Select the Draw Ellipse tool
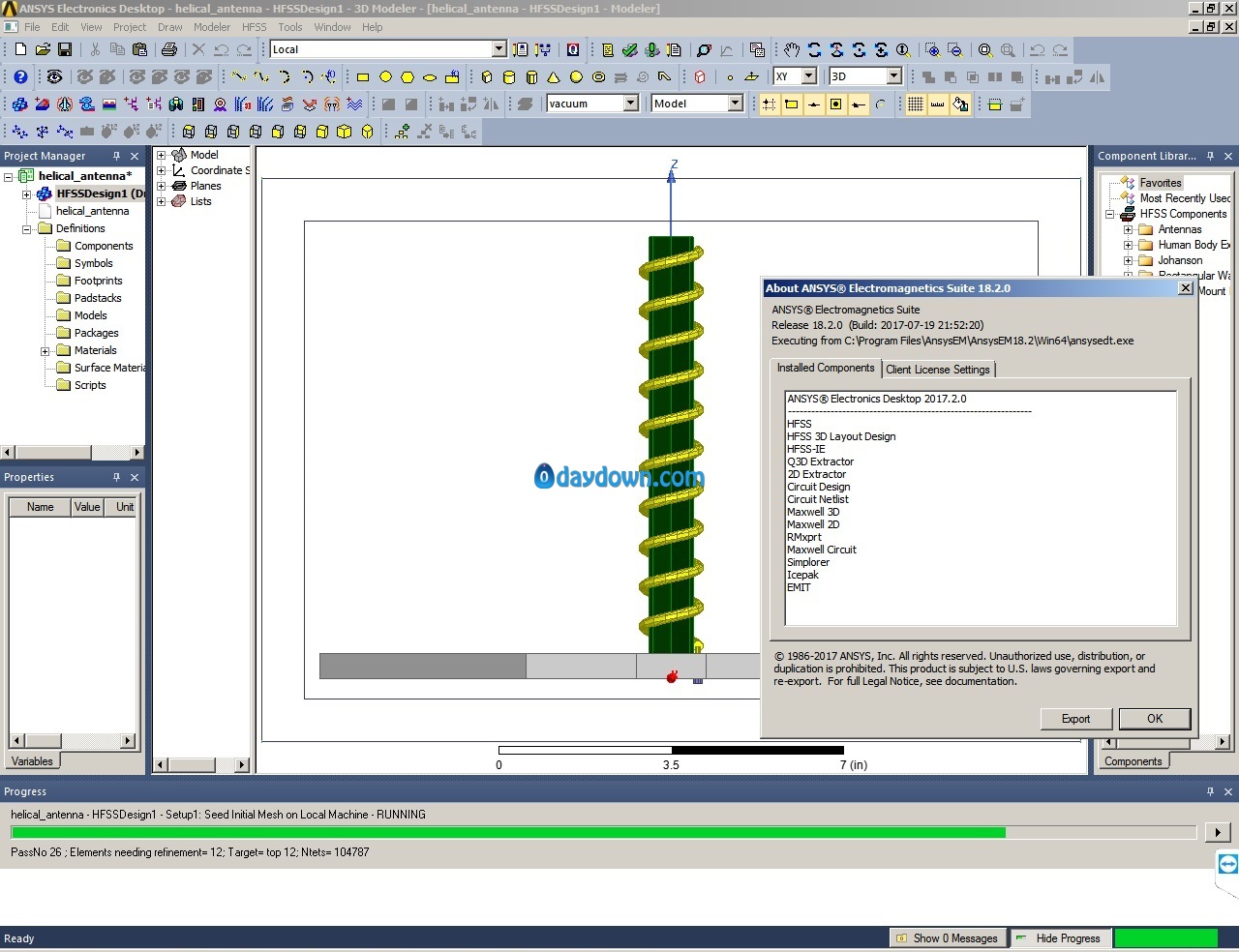Screen dimensions: 1239x952 pos(430,76)
